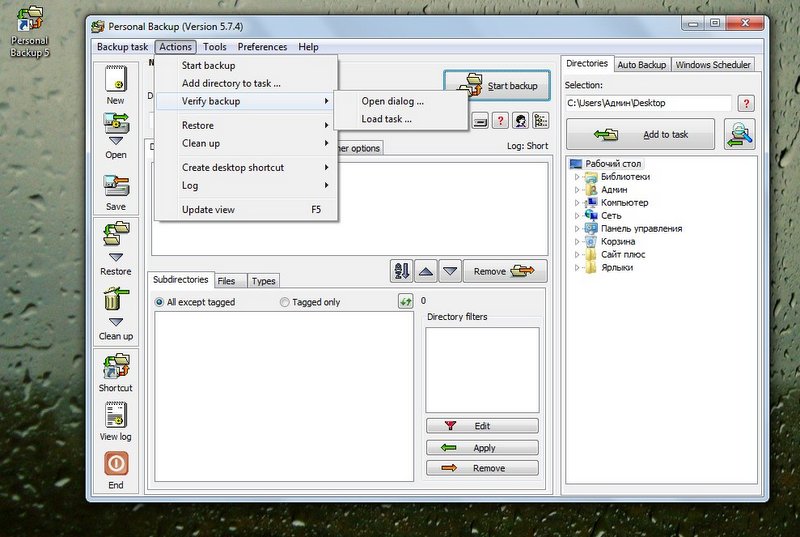Click the person portrait icon in toolbar row

point(520,121)
